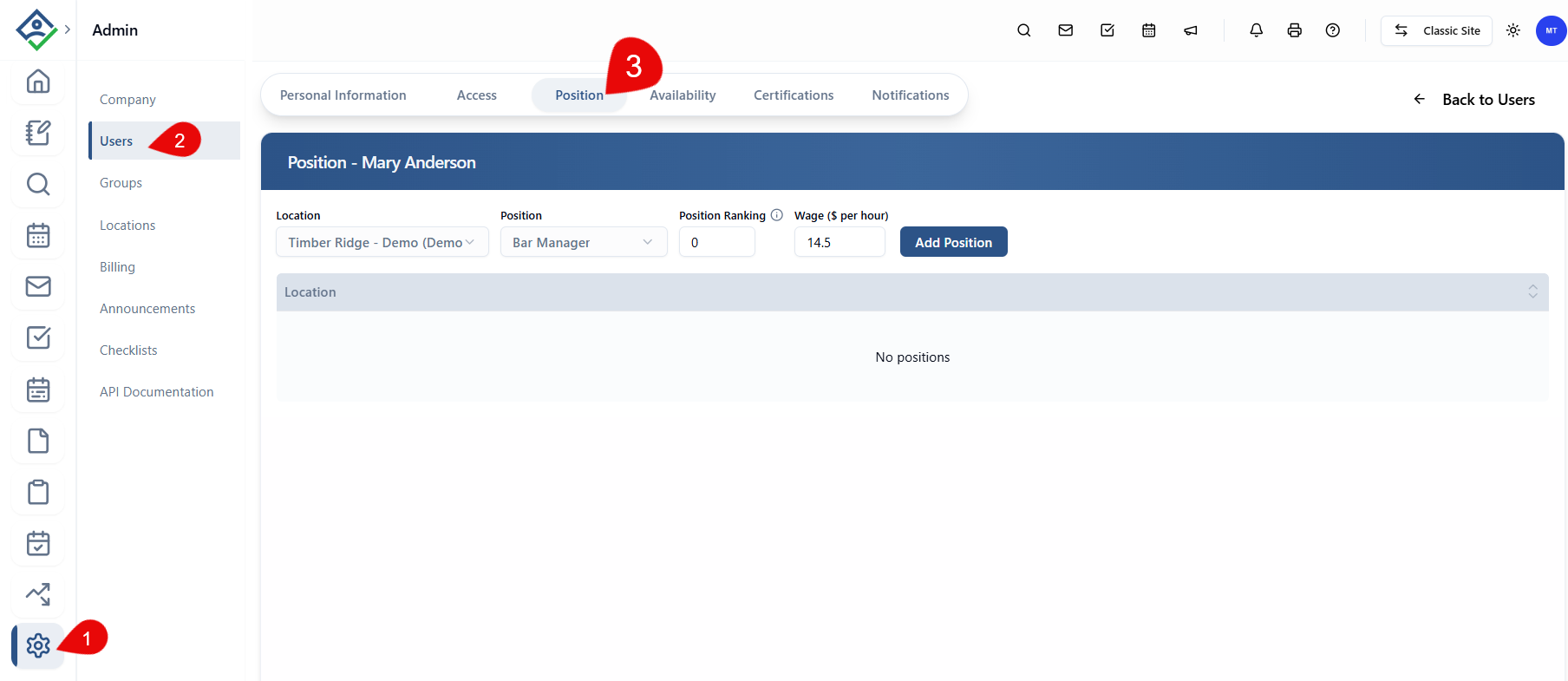This screenshot has height=681, width=1568.
Task: Open the envelope mail icon in sidebar
Action: [38, 286]
